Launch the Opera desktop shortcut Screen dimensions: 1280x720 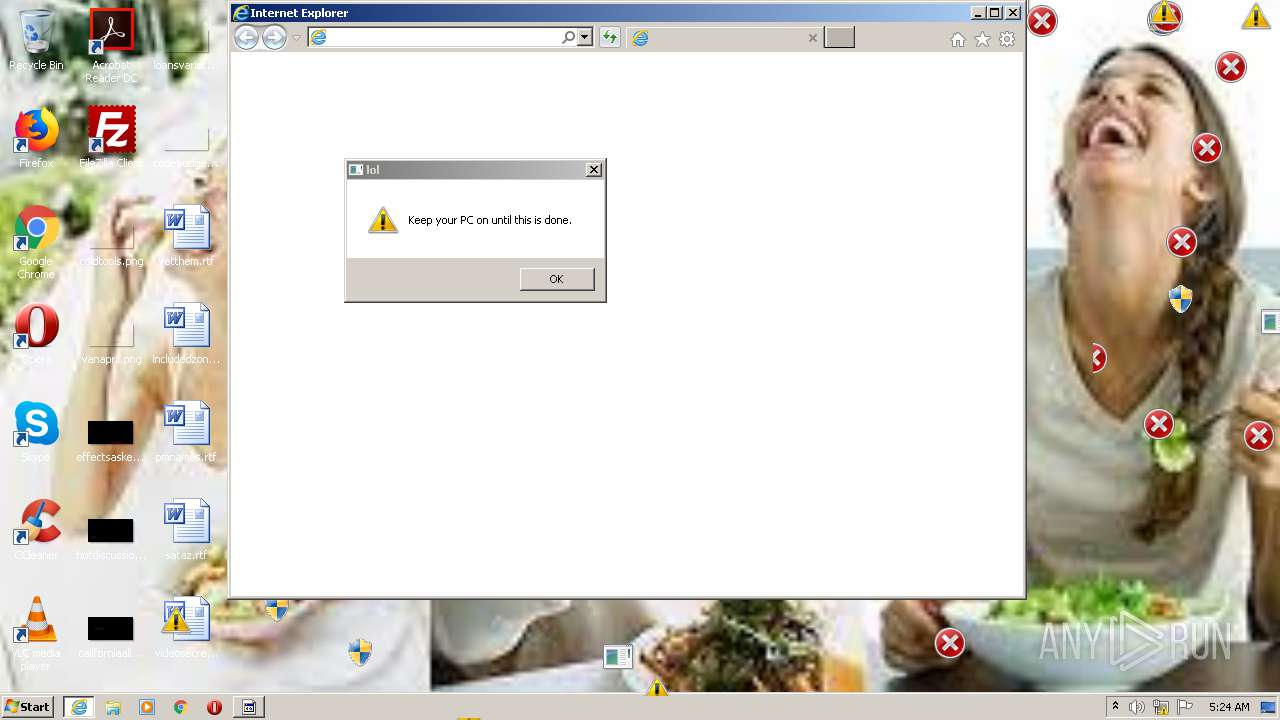tap(36, 334)
